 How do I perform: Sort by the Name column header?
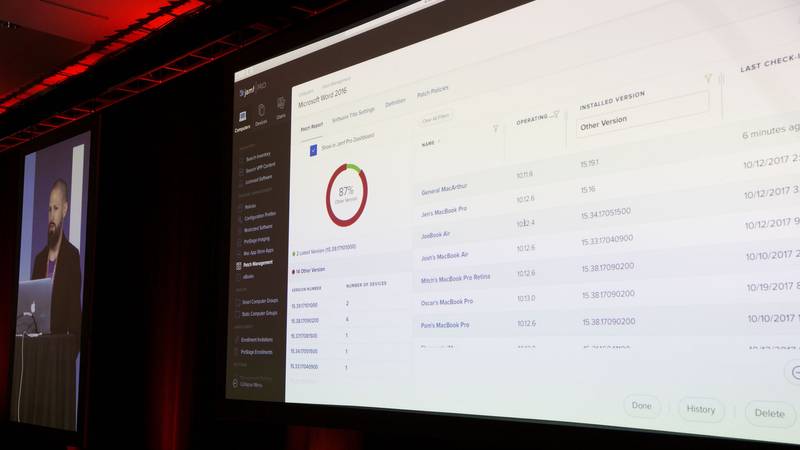pos(429,144)
